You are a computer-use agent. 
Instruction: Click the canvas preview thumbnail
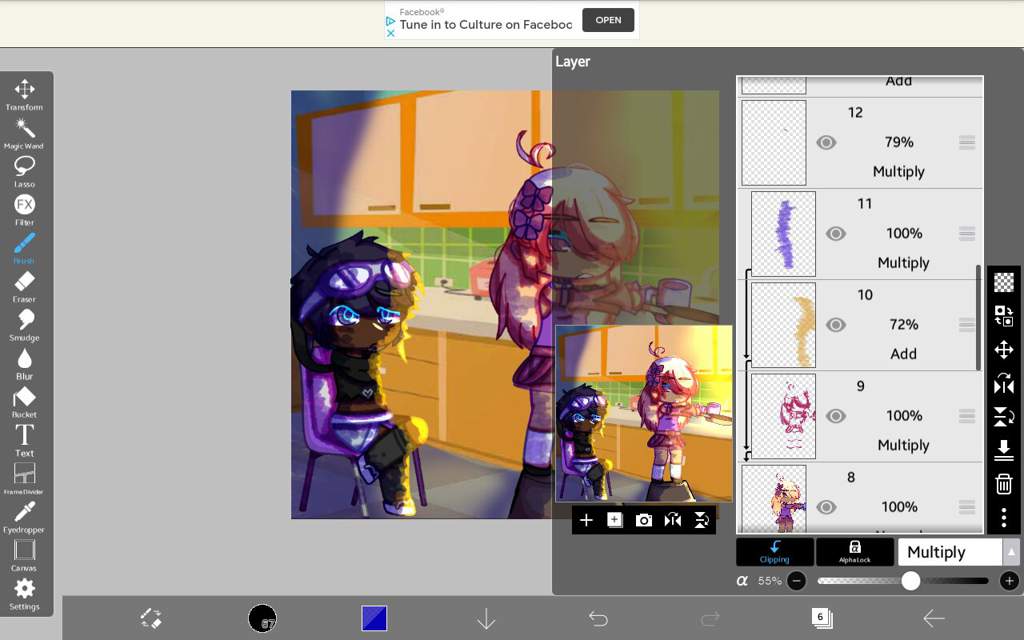(x=644, y=413)
